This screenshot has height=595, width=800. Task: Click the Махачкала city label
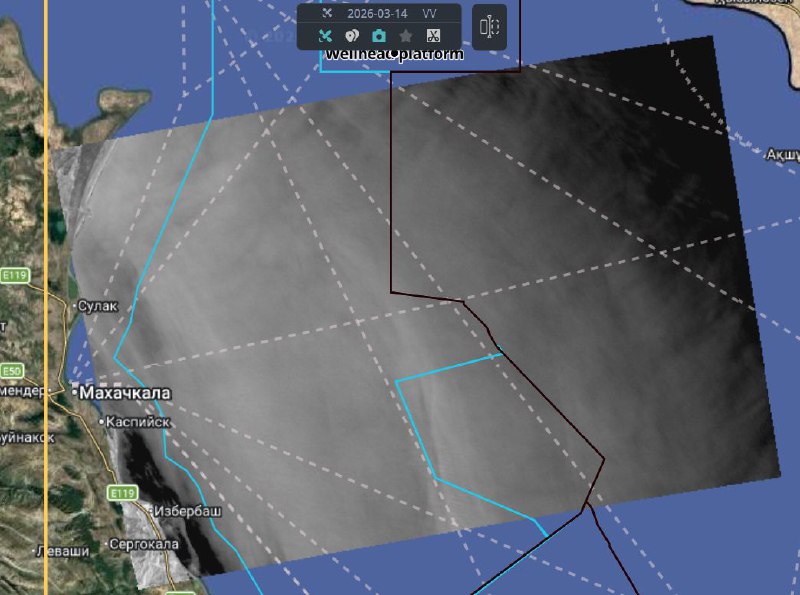point(125,394)
